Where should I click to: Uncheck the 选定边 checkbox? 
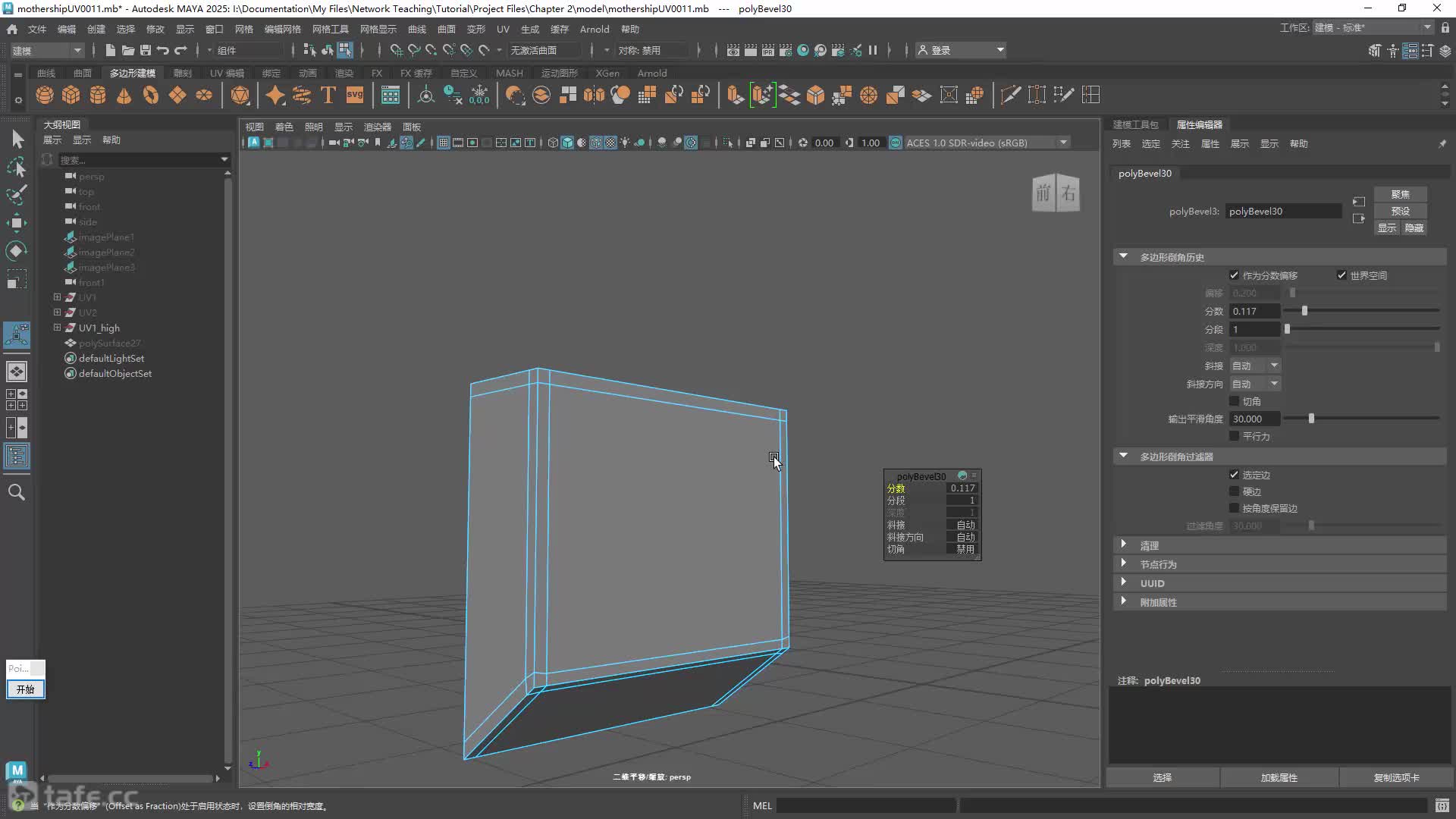click(1234, 475)
